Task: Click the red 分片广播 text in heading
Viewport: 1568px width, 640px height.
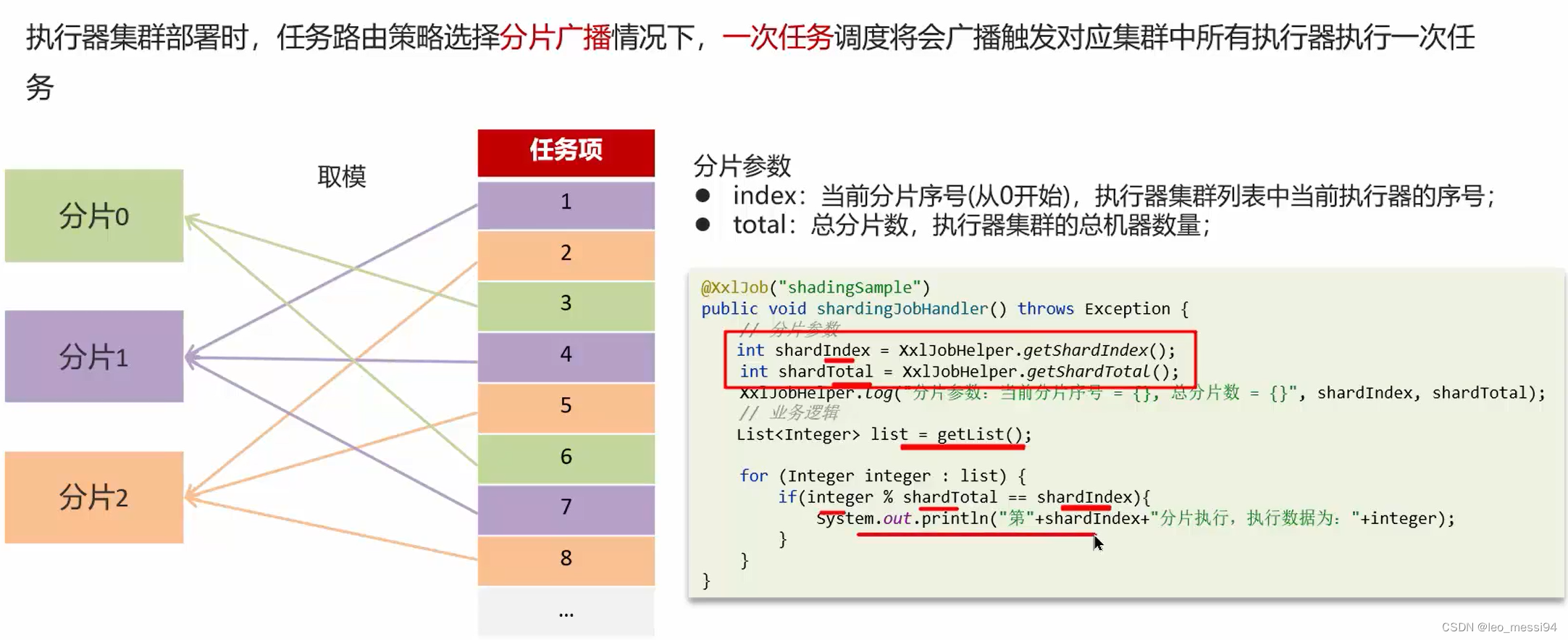Action: (x=555, y=37)
